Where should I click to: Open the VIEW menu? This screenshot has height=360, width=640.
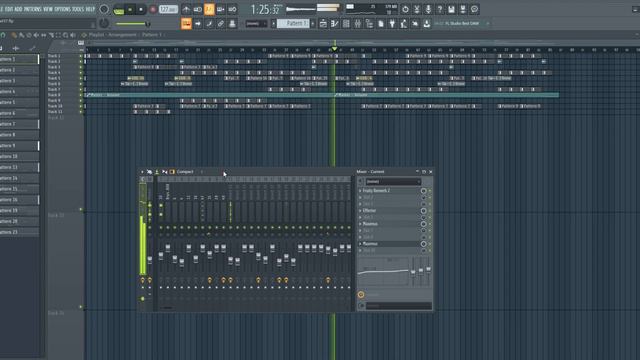tap(48, 9)
